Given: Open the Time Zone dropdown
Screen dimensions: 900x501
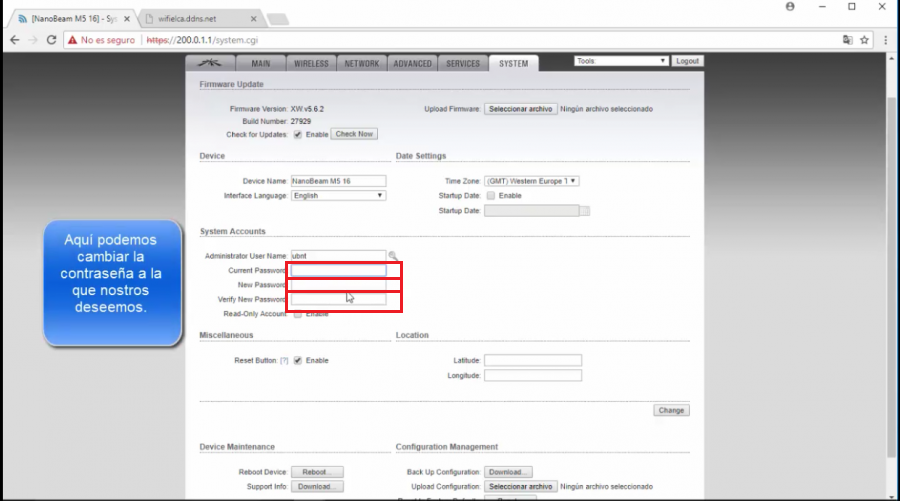Looking at the screenshot, I should pos(532,181).
